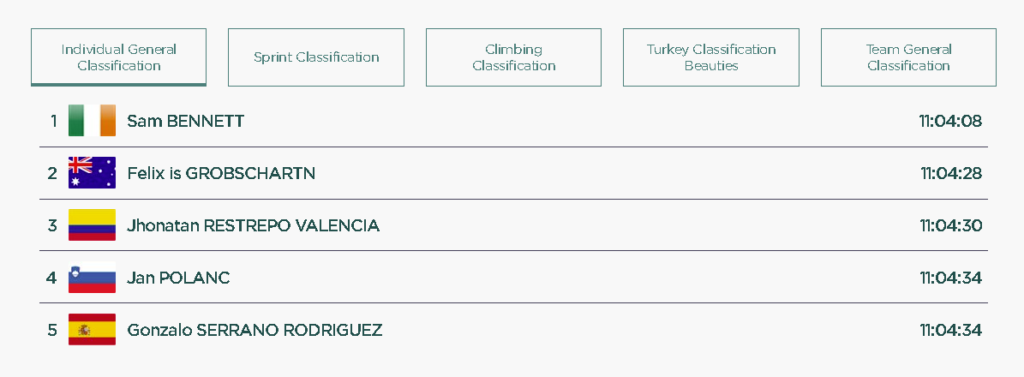The height and width of the screenshot is (377, 1024).
Task: Show the Team General Classification tab
Action: [x=908, y=57]
